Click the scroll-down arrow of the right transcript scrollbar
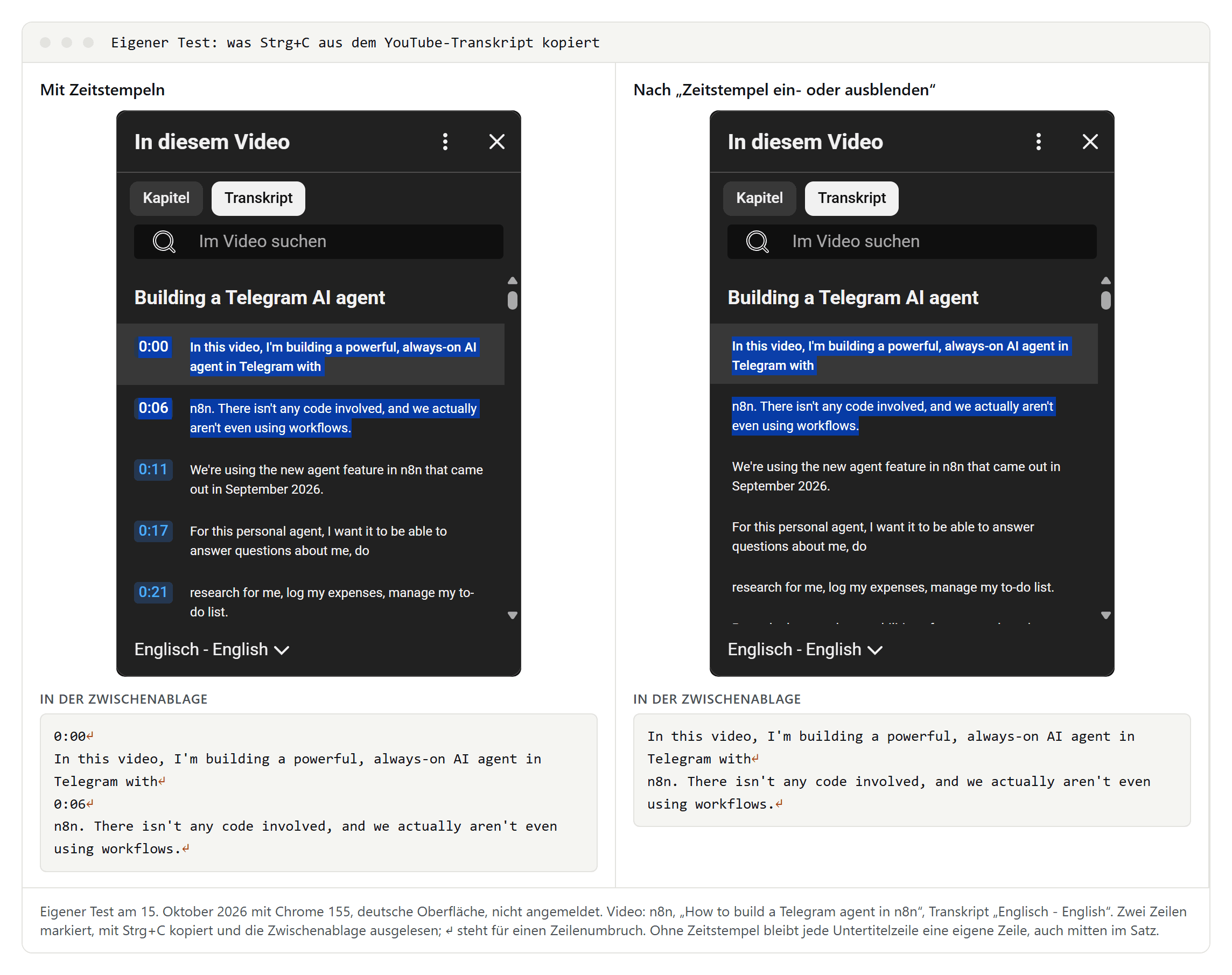The height and width of the screenshot is (975, 1232). coord(1105,615)
